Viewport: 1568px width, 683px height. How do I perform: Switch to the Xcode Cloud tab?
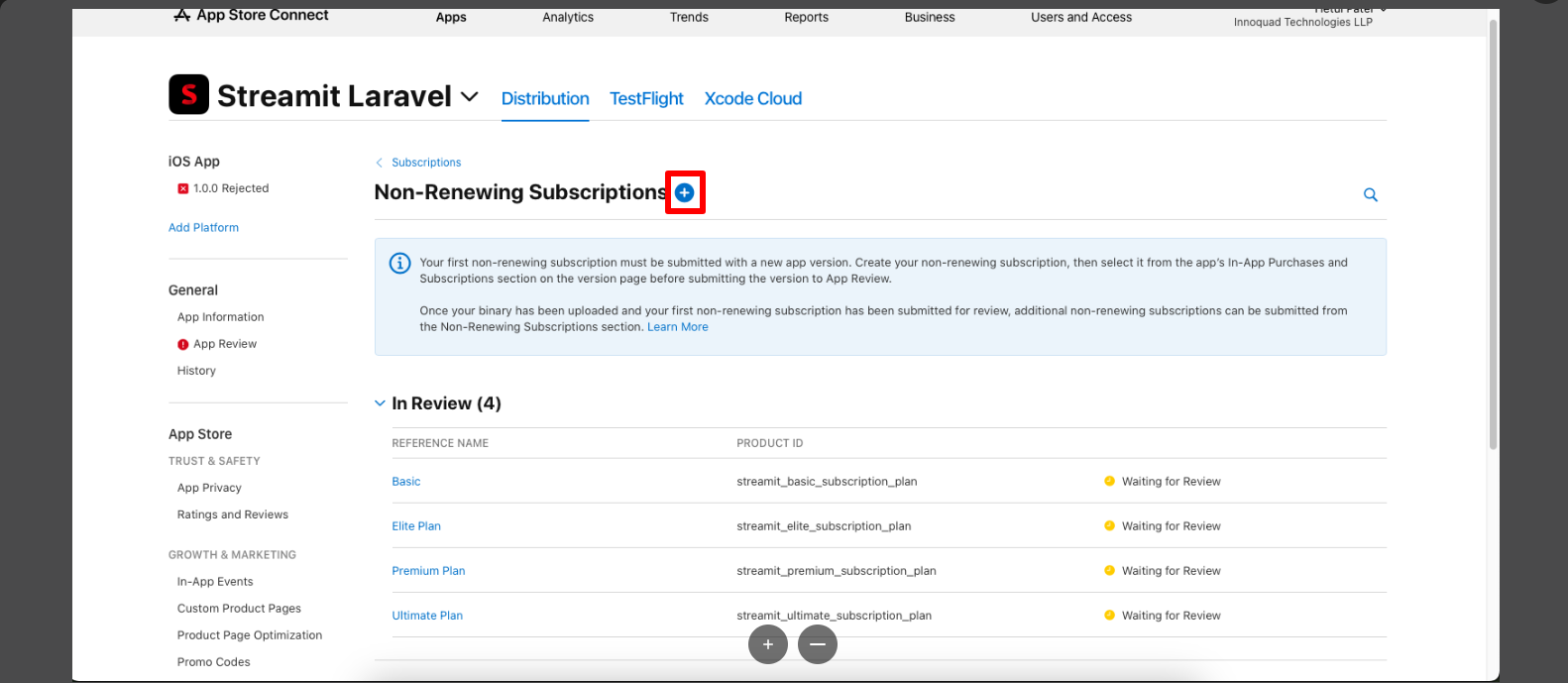tap(753, 98)
